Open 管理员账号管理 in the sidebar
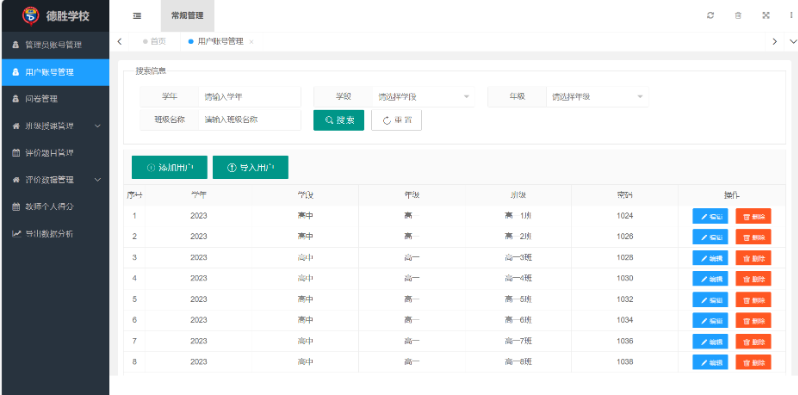Image resolution: width=798 pixels, height=395 pixels. click(54, 45)
